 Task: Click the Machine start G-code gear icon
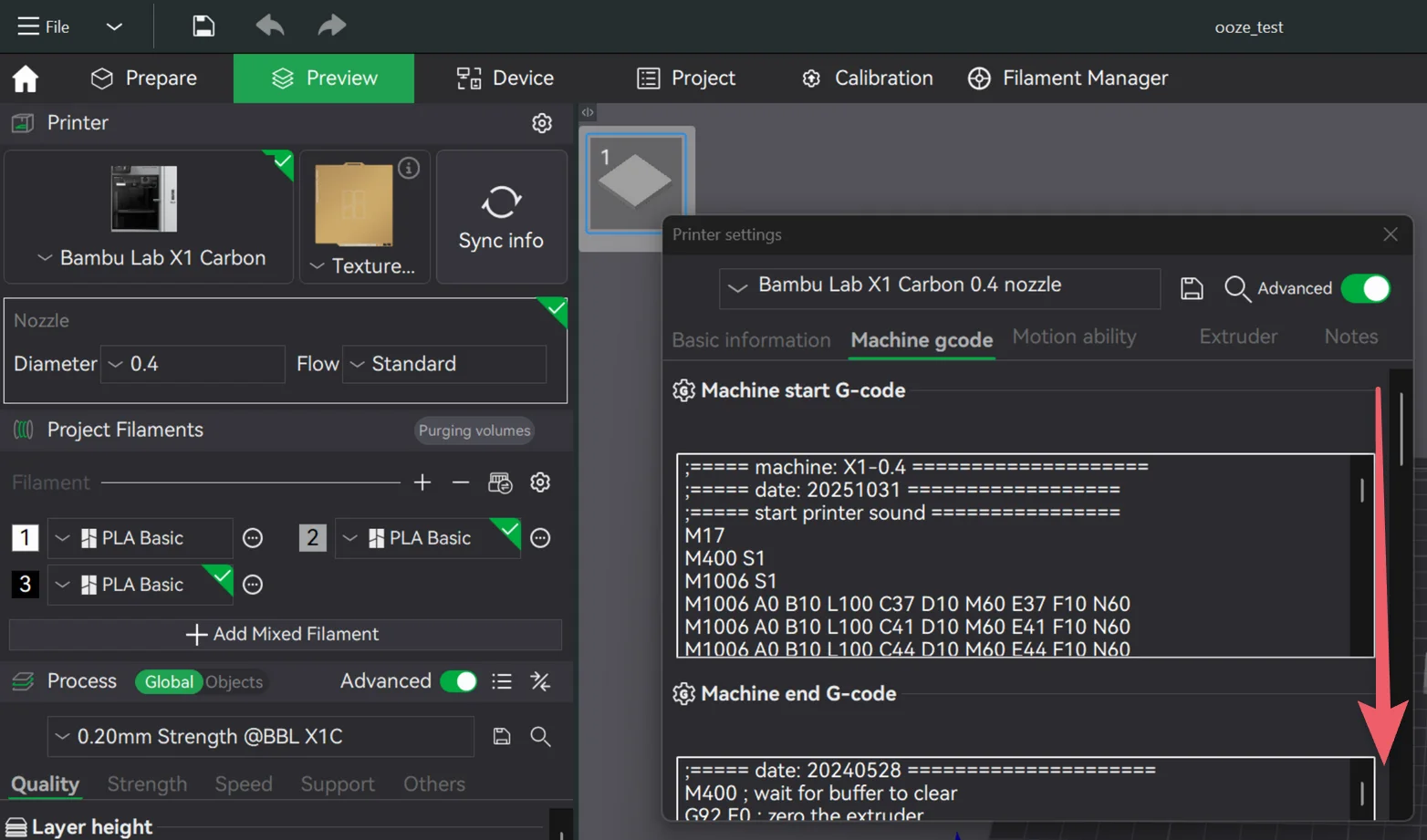683,390
